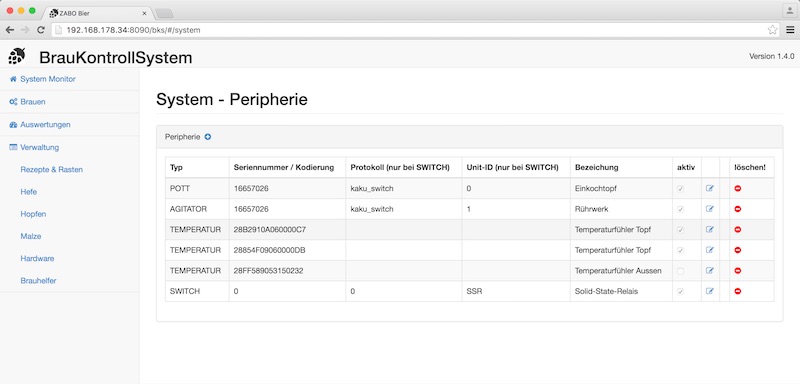This screenshot has height=384, width=800.
Task: Toggle aktiv checkbox for sensor 28B2910A060000C7
Action: click(680, 230)
